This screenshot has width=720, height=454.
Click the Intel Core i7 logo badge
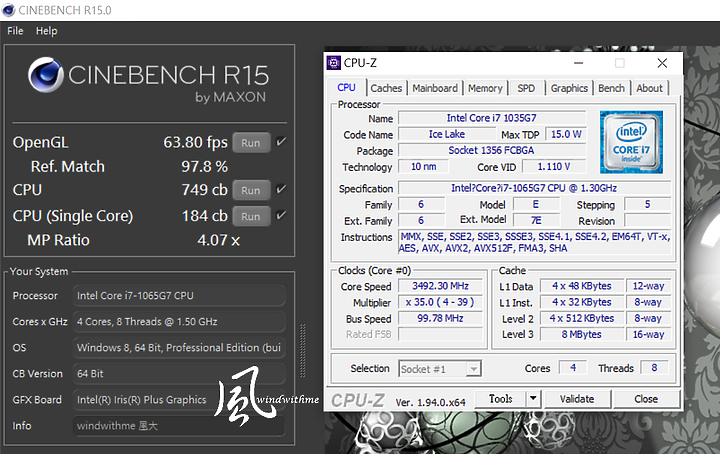[631, 142]
